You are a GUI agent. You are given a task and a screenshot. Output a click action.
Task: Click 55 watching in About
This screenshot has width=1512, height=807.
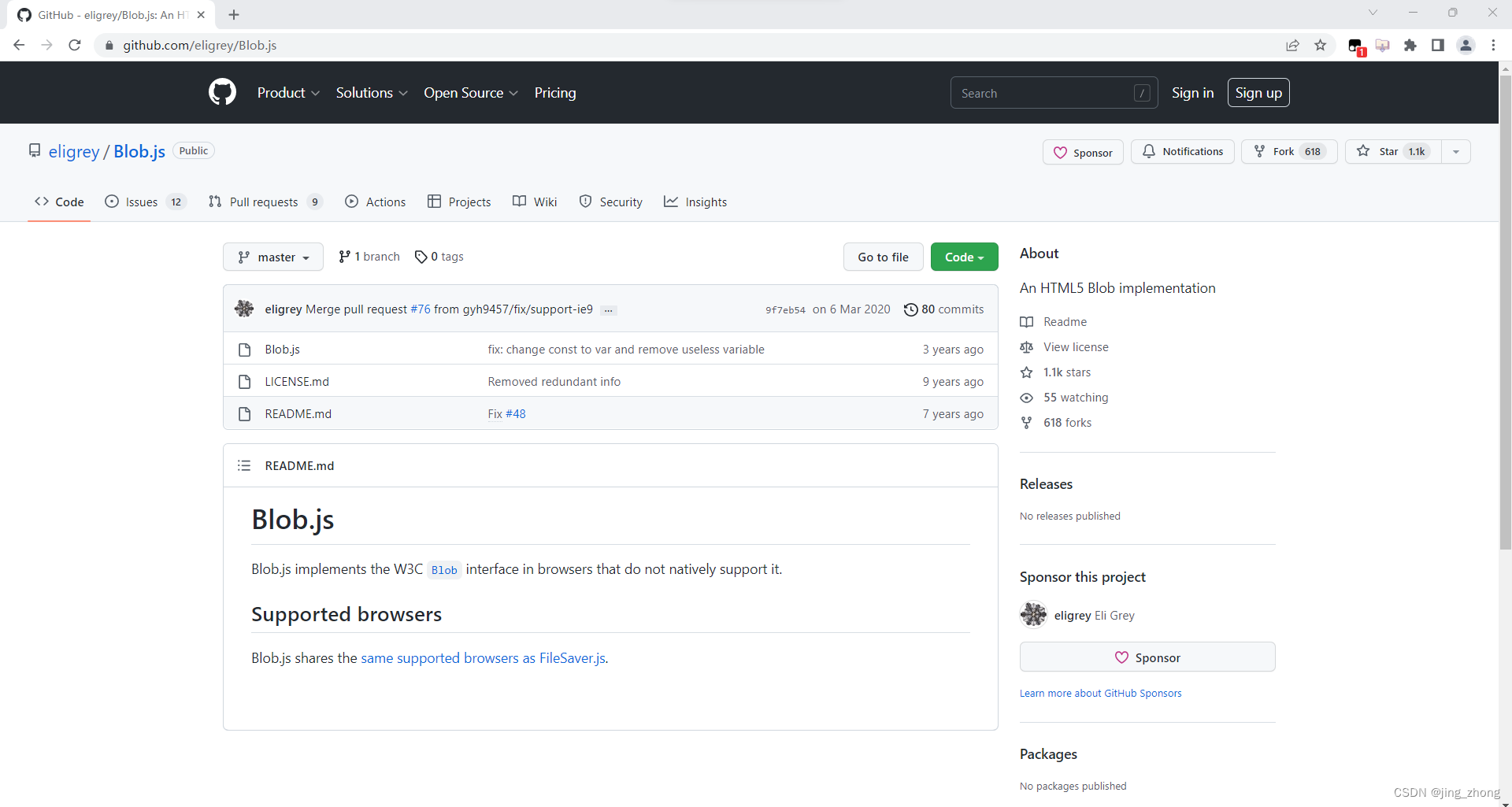[x=1076, y=398]
